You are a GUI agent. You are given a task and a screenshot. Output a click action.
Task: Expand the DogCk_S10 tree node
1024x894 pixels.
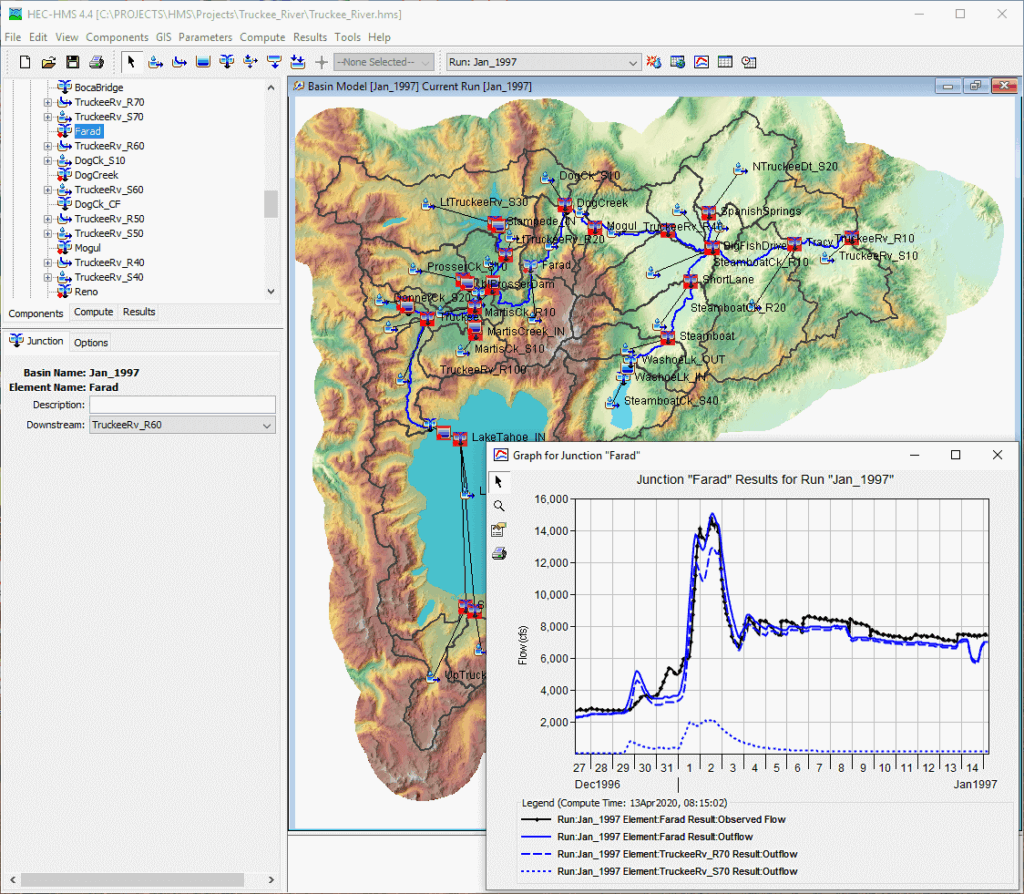point(47,160)
